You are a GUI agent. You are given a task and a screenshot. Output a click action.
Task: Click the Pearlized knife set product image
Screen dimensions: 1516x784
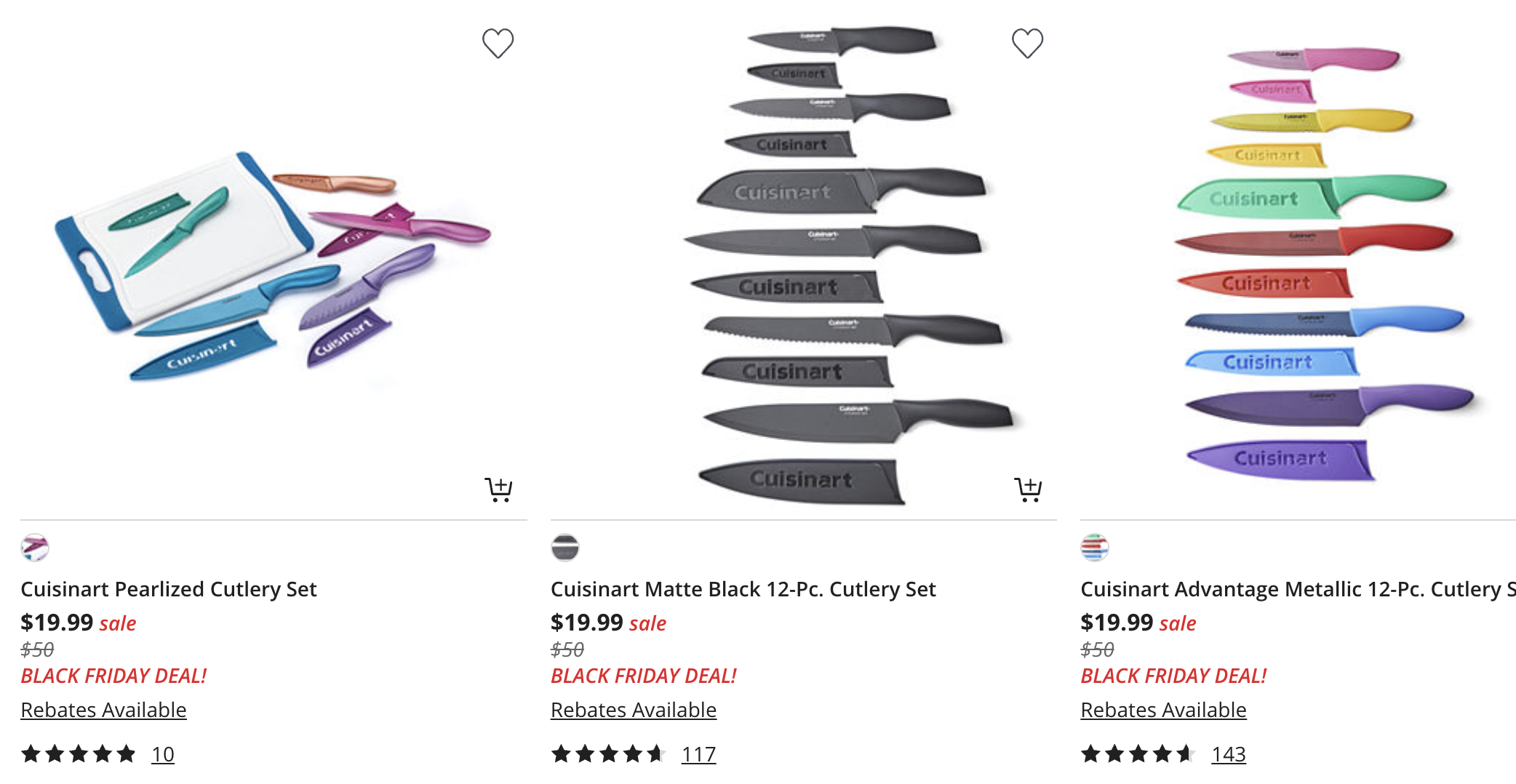point(273,269)
